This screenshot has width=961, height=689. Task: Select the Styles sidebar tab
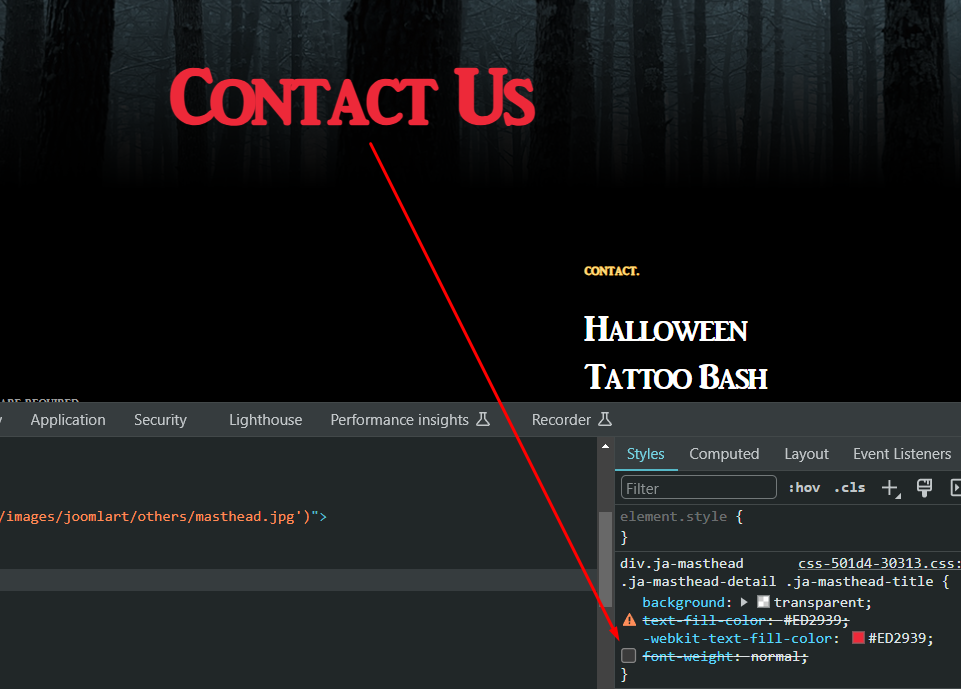point(645,454)
